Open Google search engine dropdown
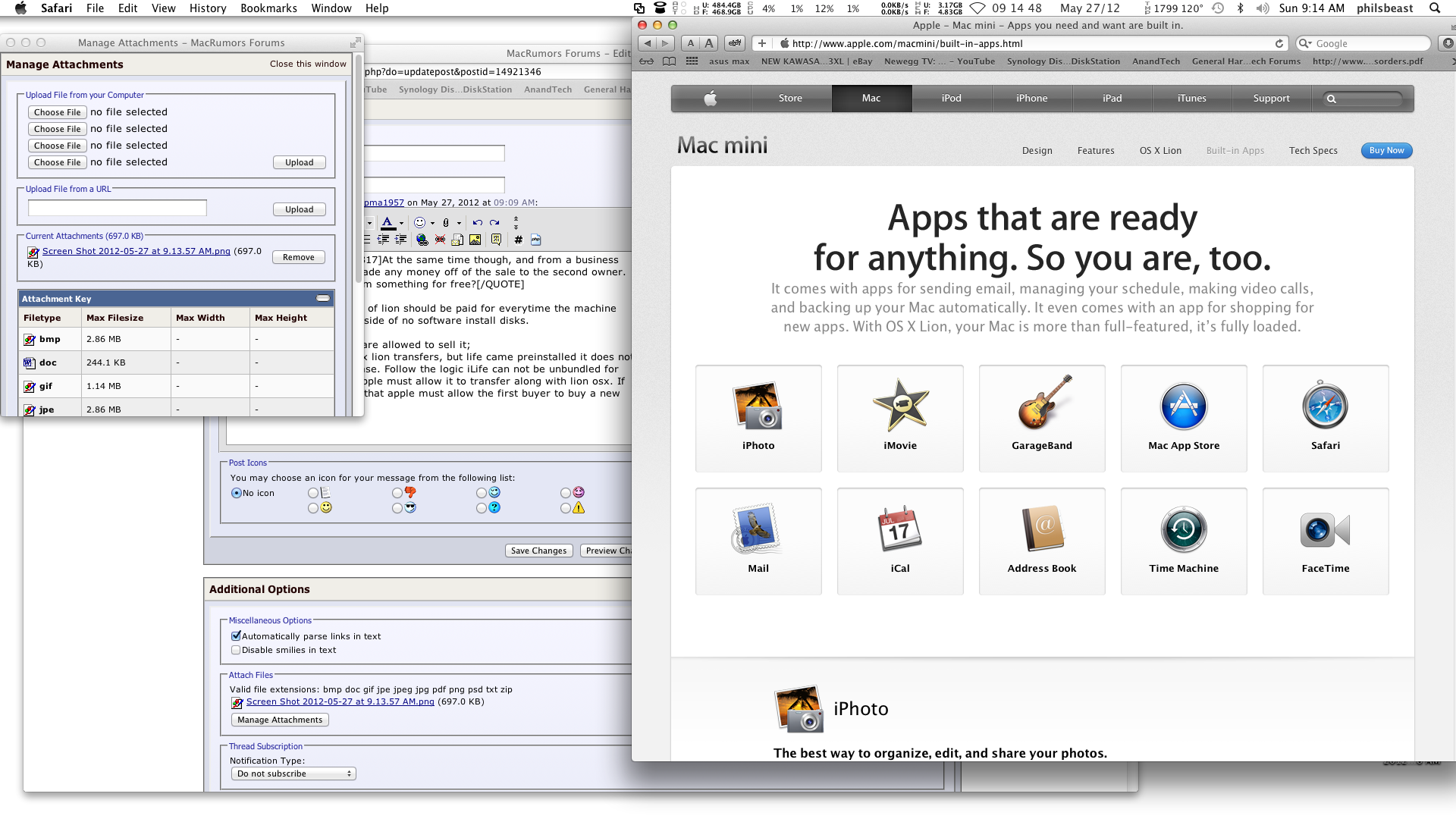This screenshot has width=1456, height=819. point(1305,44)
